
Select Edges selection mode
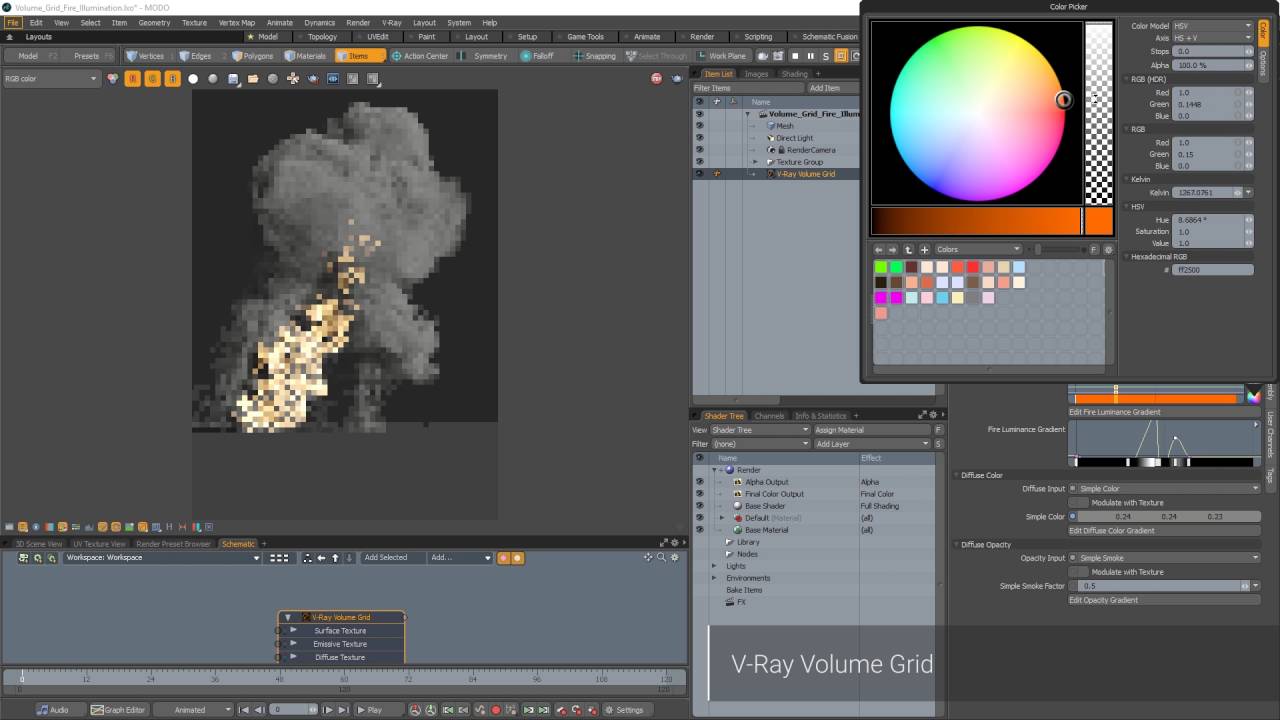195,56
